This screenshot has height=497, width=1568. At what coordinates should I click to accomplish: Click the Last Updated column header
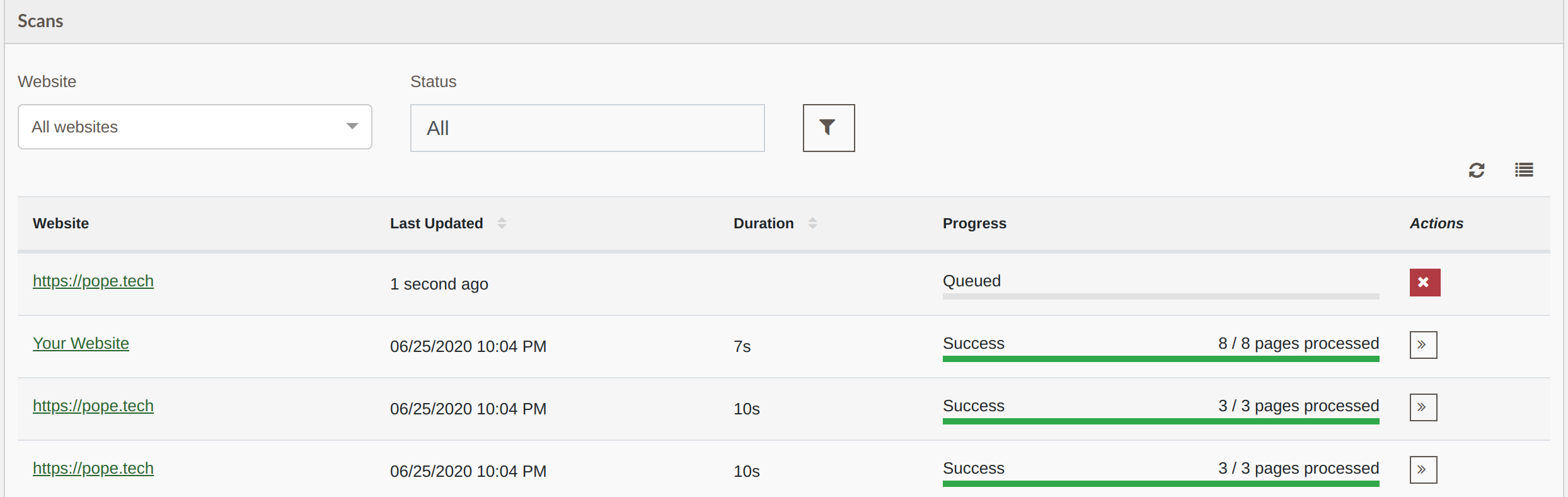point(436,223)
